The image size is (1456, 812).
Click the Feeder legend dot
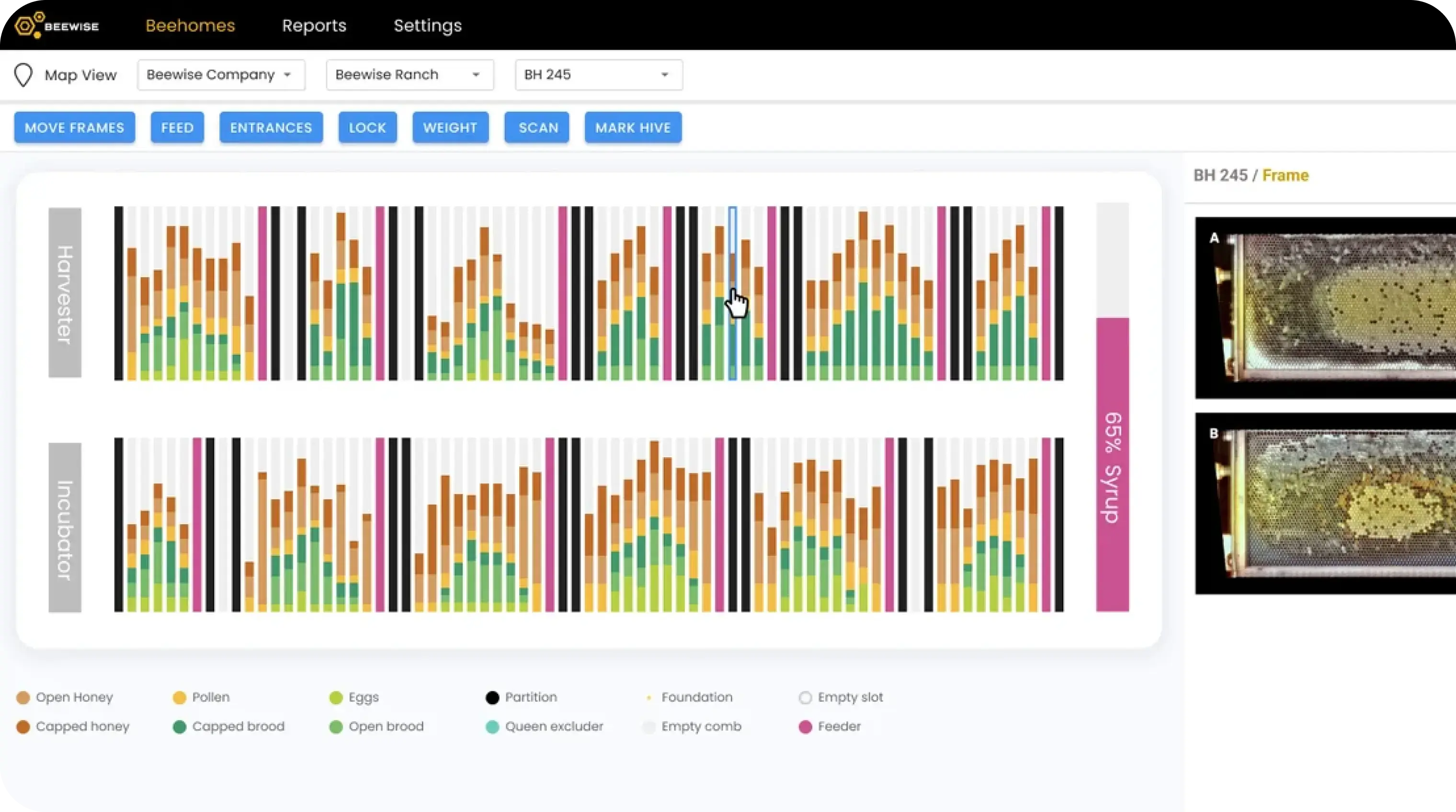806,727
